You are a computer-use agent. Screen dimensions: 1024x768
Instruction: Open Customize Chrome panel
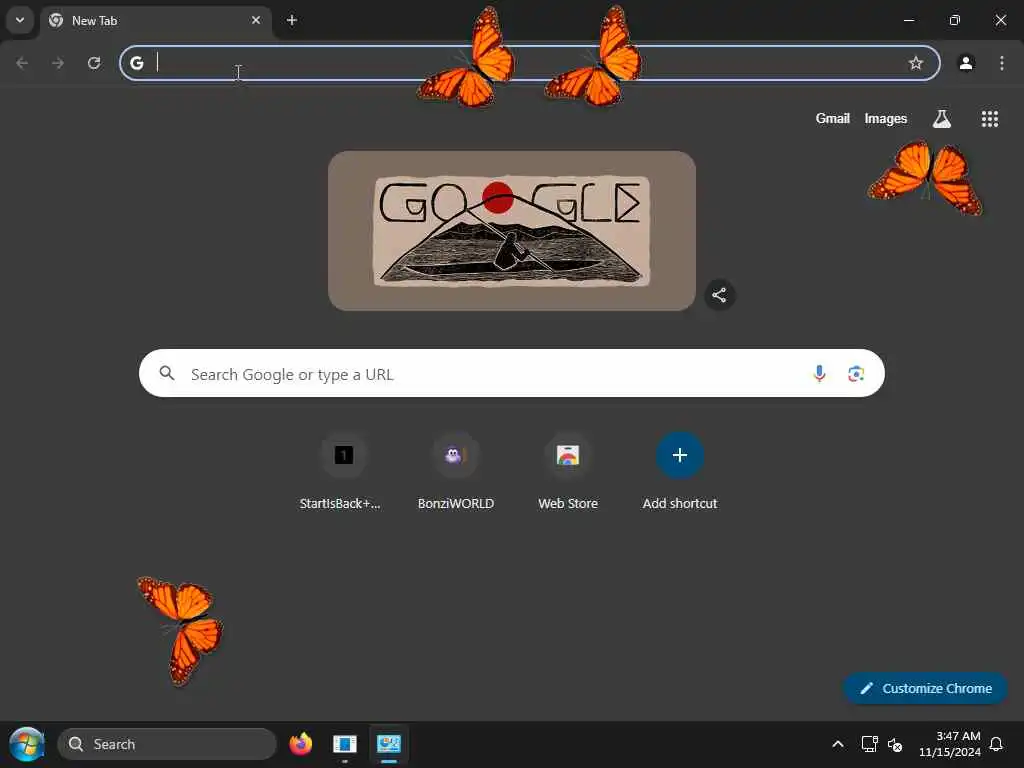click(x=925, y=688)
